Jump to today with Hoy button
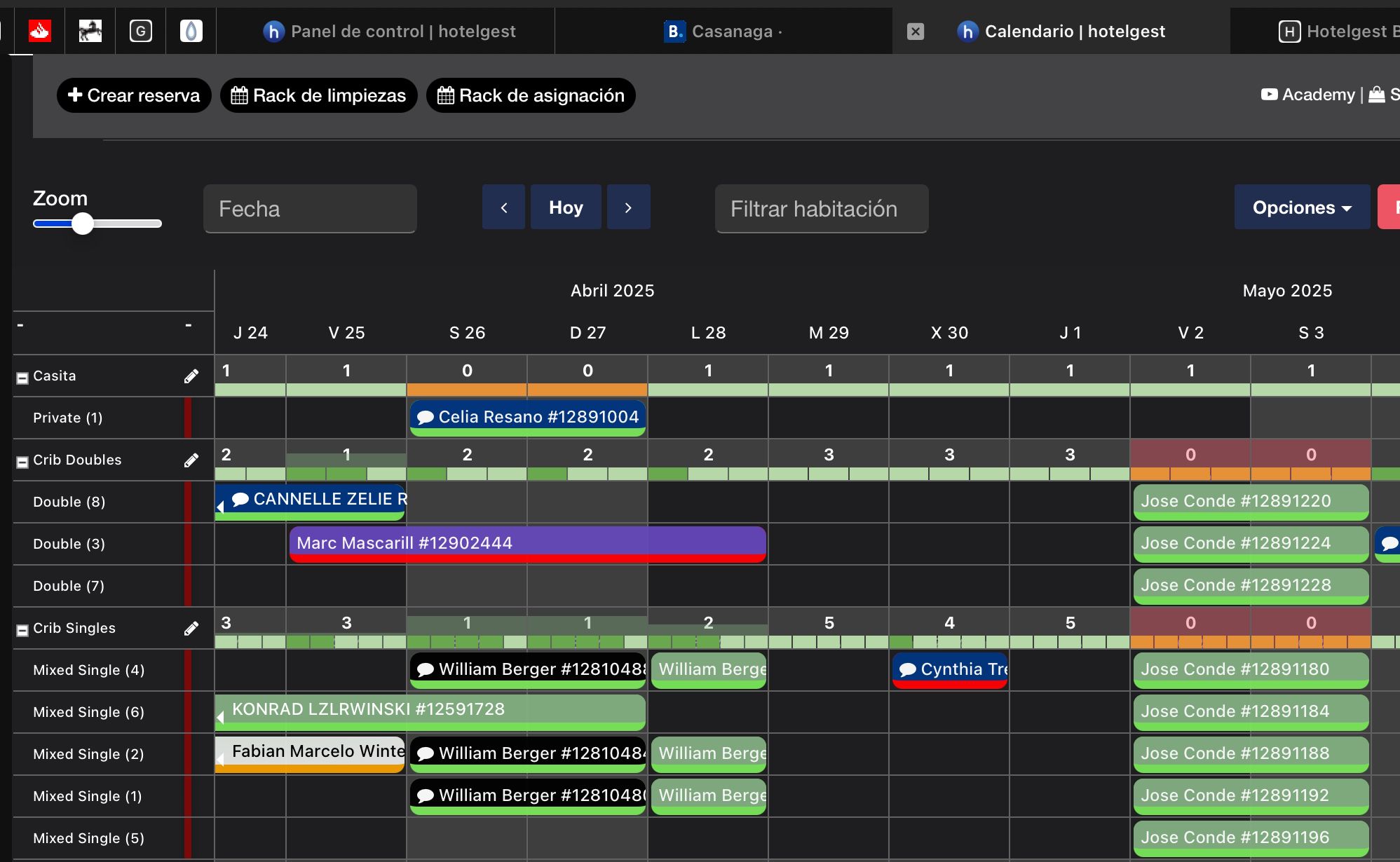 click(x=566, y=207)
